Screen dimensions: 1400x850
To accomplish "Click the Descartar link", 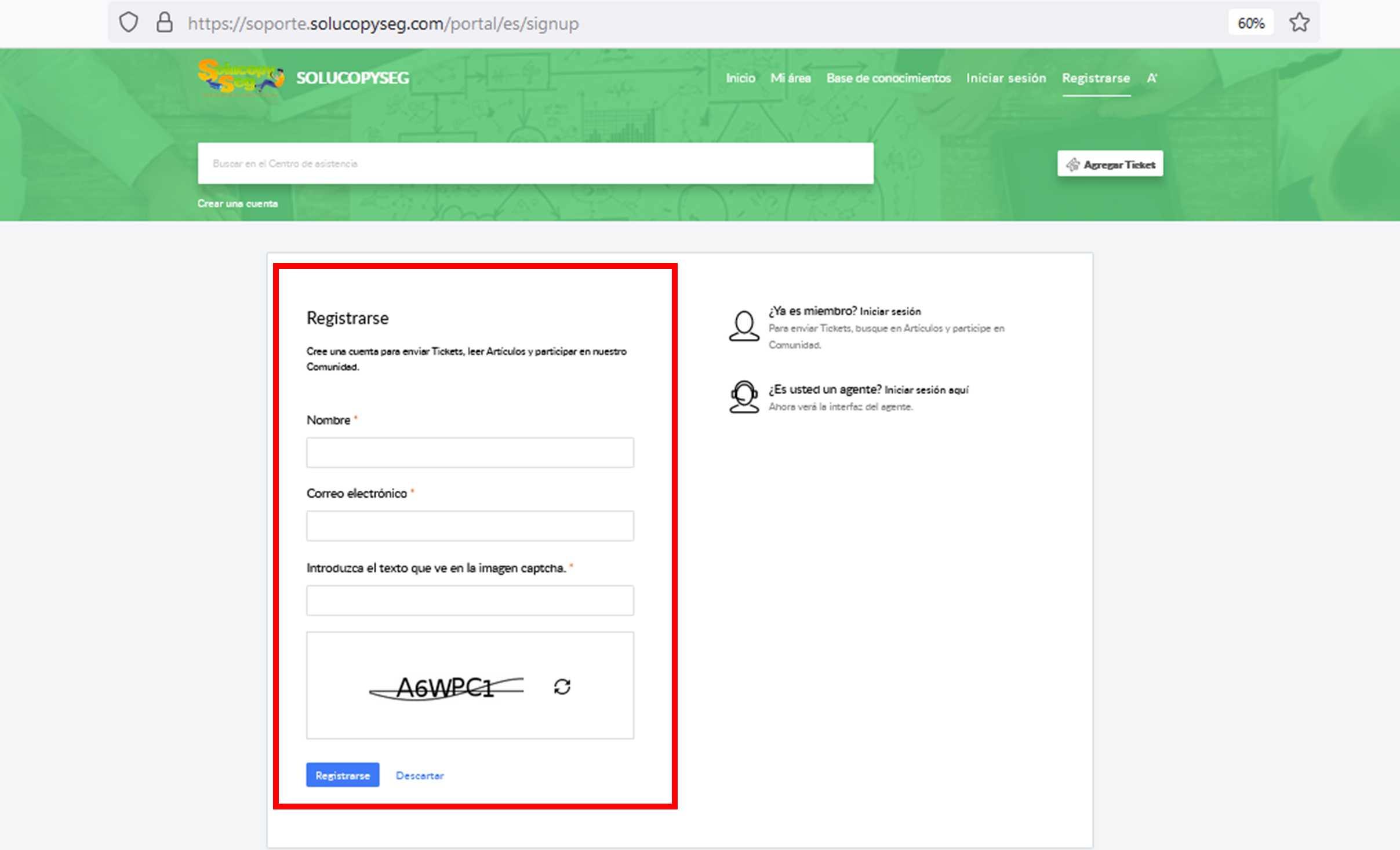I will pyautogui.click(x=420, y=775).
